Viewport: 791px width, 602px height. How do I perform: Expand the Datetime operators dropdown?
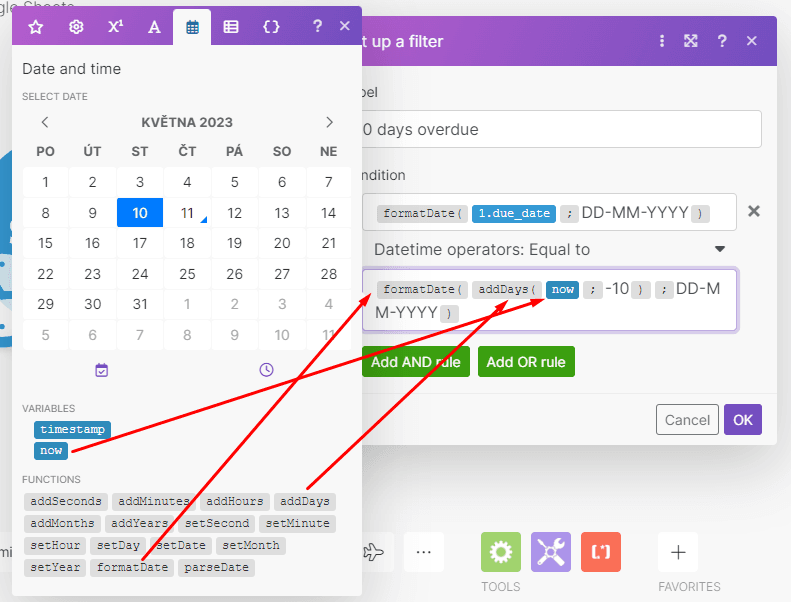coord(719,249)
